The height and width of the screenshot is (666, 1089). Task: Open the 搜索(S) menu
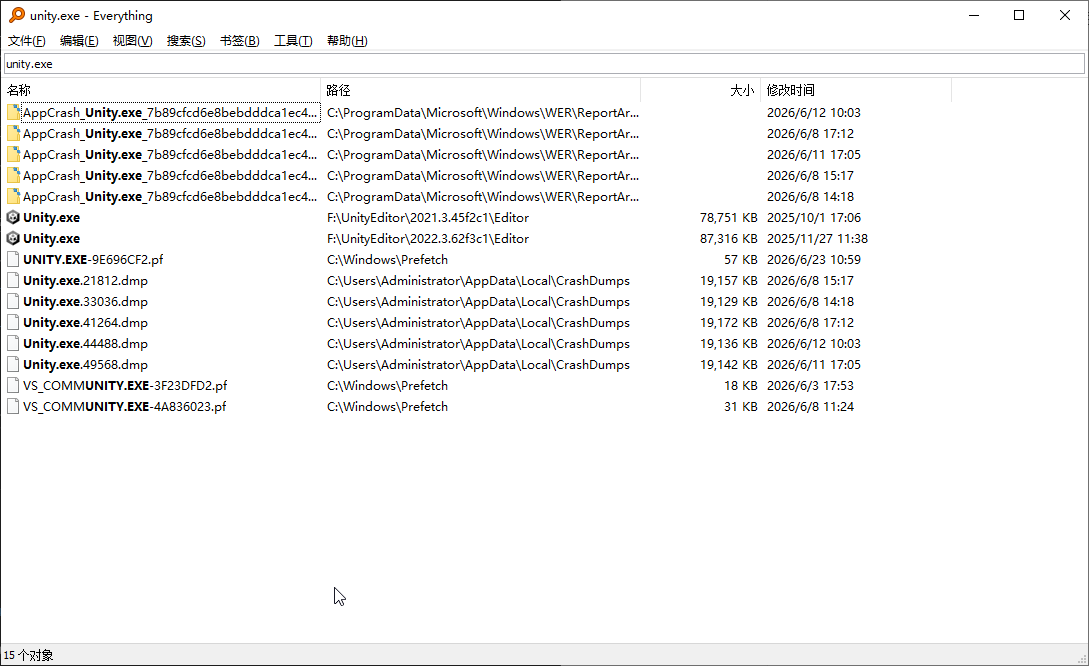click(x=186, y=41)
